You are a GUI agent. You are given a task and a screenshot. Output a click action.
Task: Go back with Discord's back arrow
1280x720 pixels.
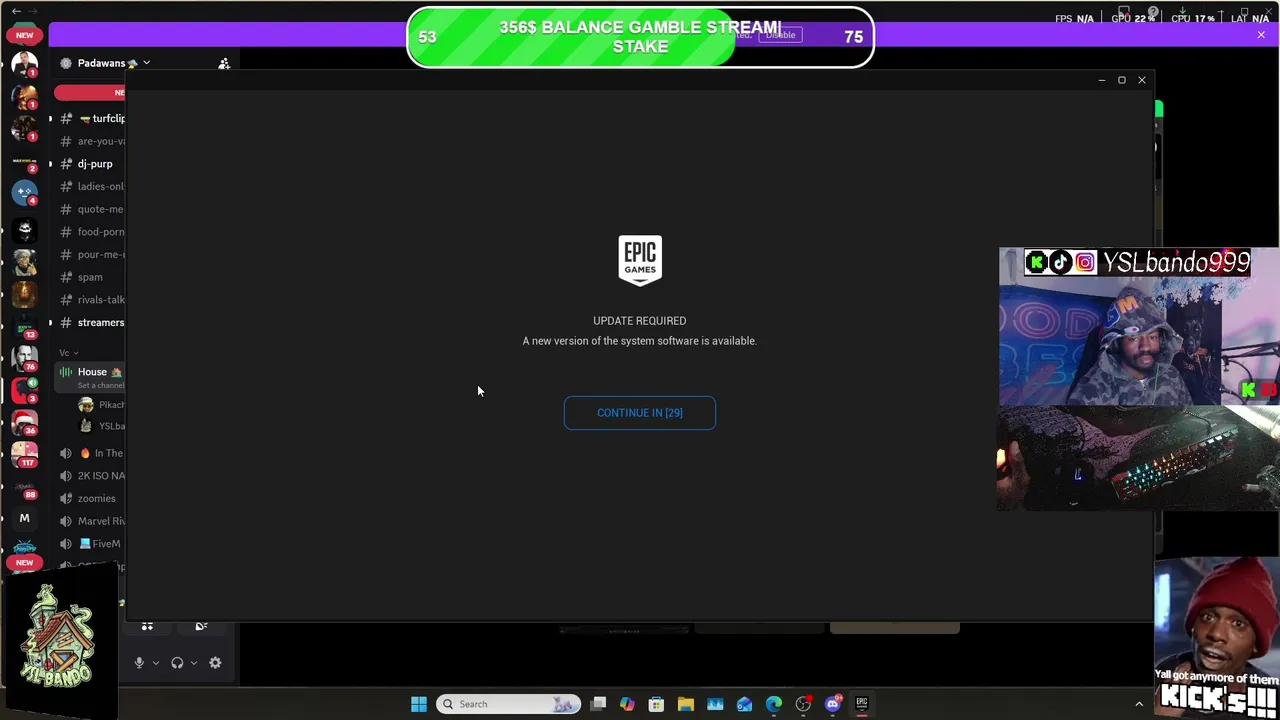pos(16,11)
